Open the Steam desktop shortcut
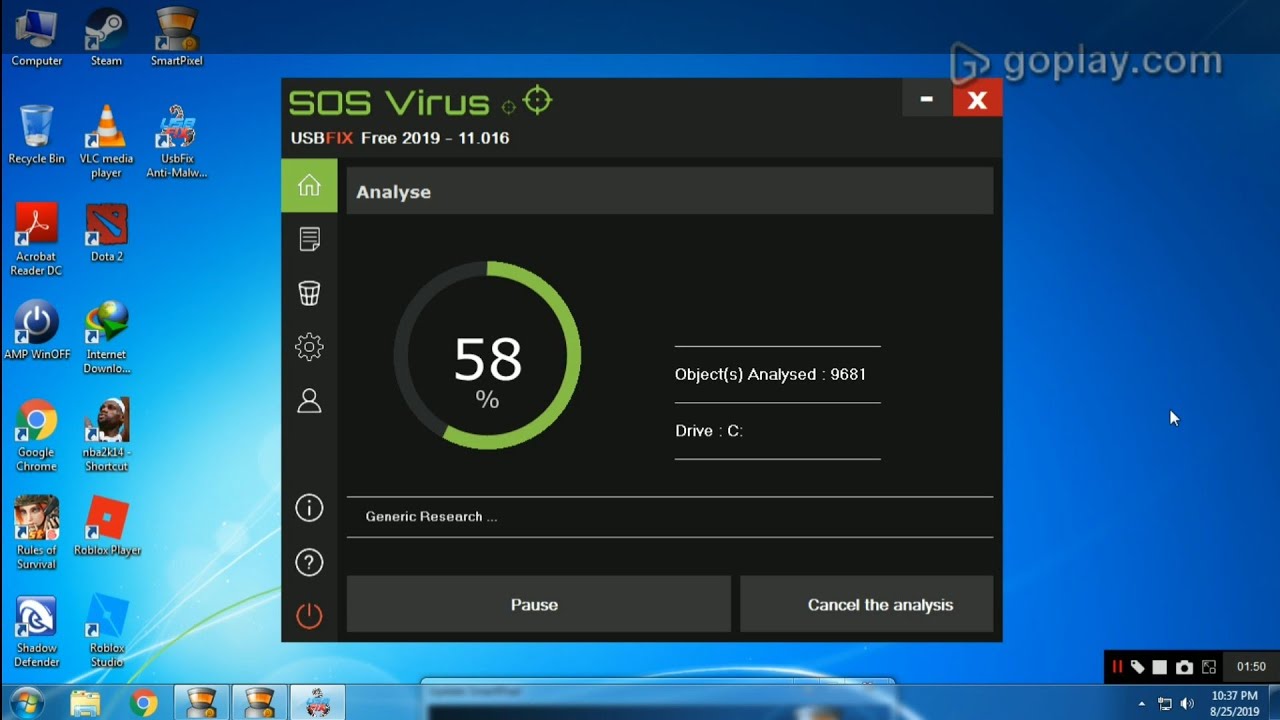 click(106, 38)
